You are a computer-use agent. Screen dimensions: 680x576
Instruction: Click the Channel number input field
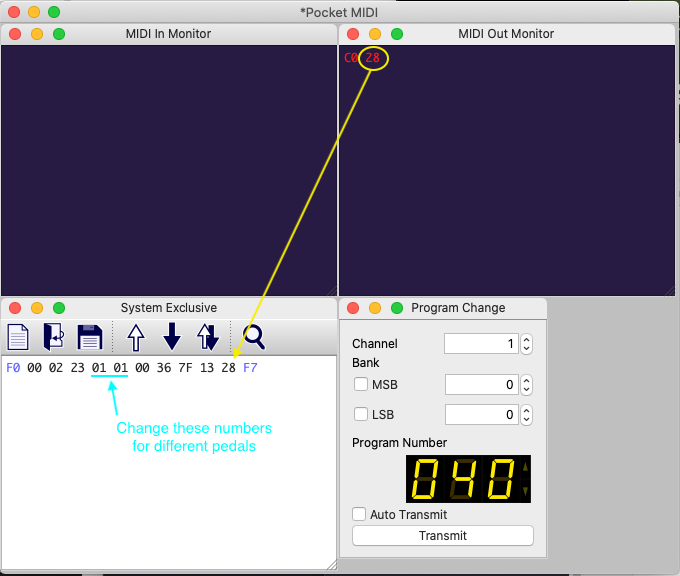point(481,344)
